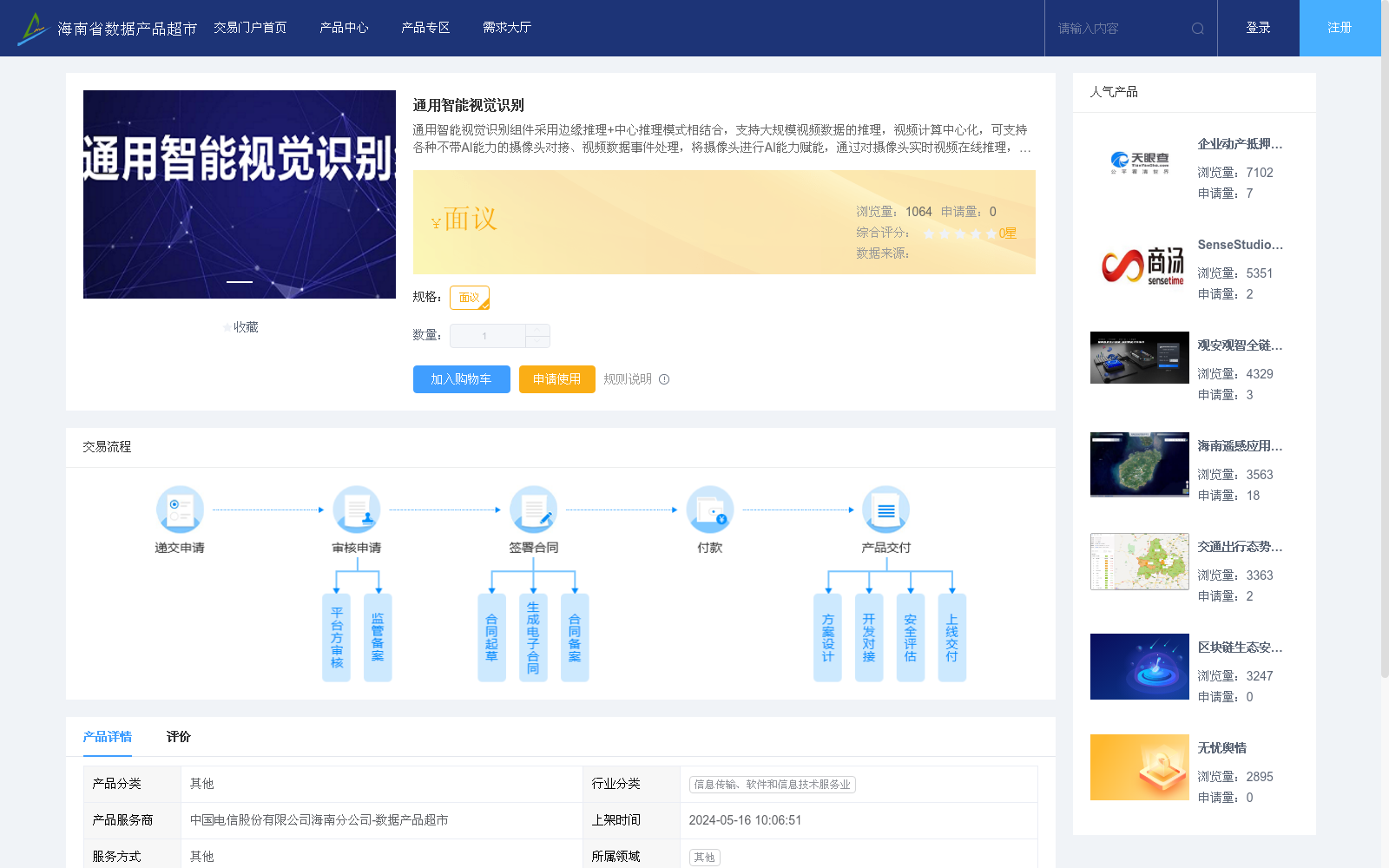
Task: Open 产品专区 in the navigation
Action: (425, 28)
